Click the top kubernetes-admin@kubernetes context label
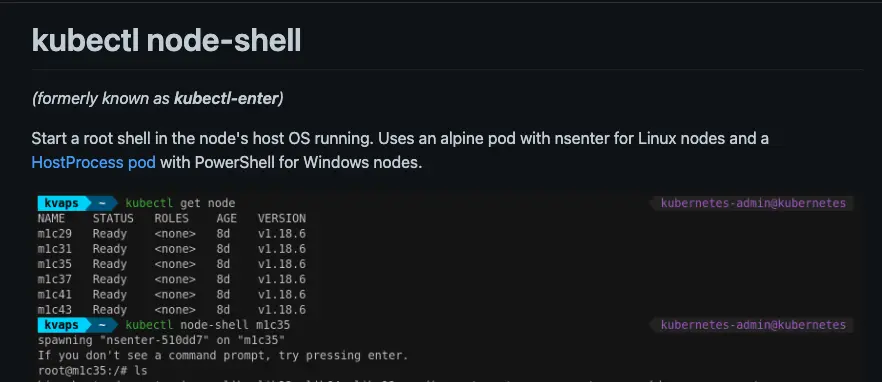The image size is (882, 382). [753, 203]
